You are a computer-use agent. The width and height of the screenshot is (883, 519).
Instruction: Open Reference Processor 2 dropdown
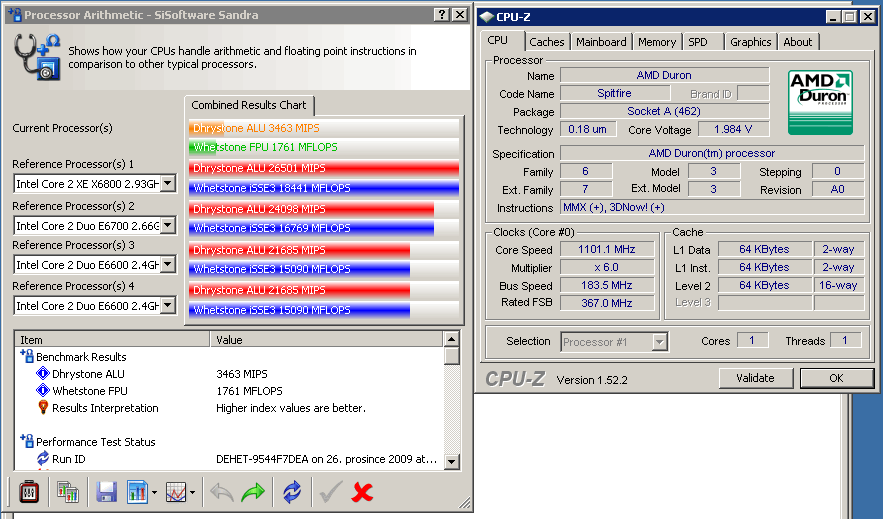(167, 226)
